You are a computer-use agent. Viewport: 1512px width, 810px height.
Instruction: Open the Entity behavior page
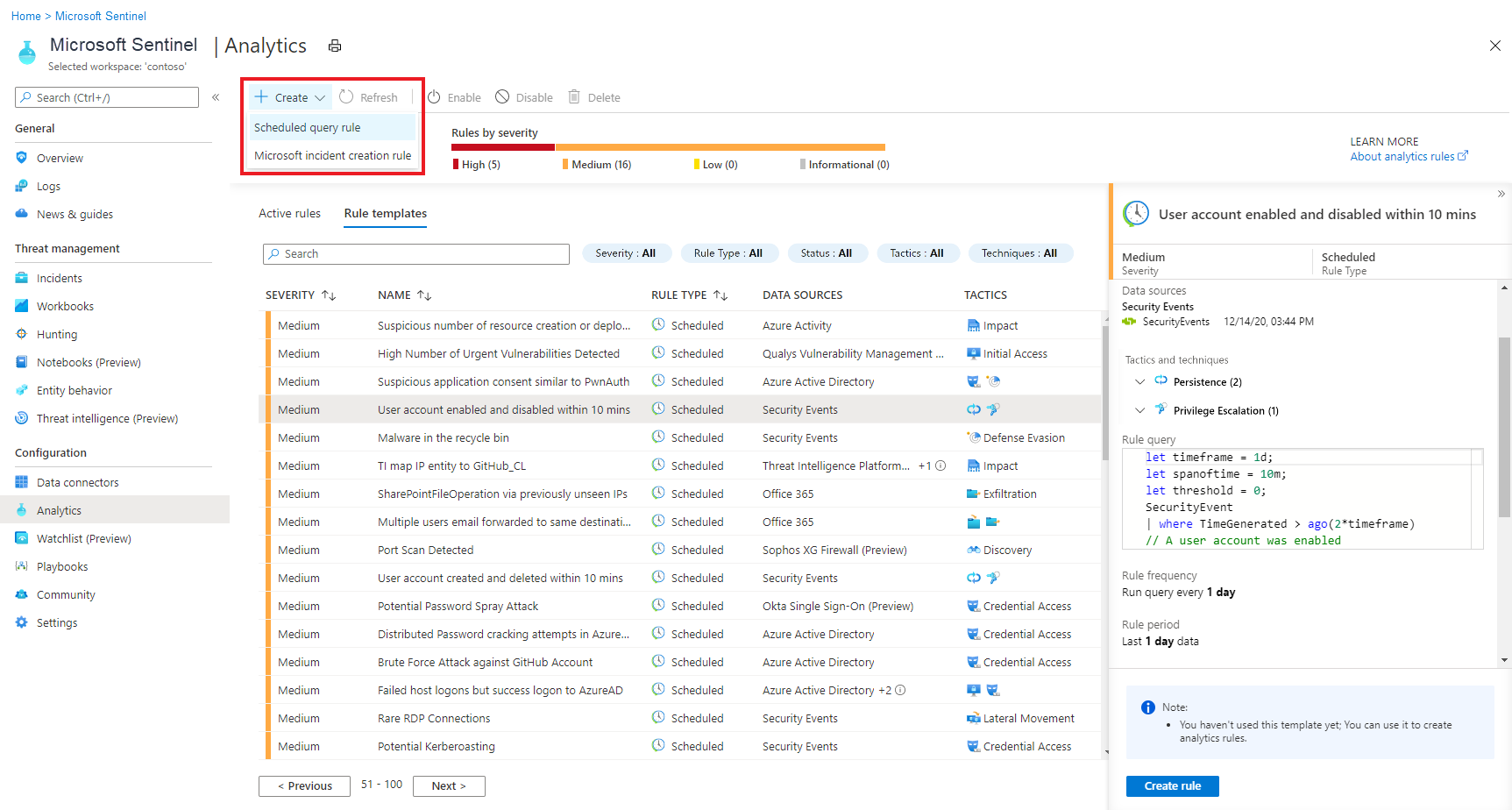pos(75,391)
